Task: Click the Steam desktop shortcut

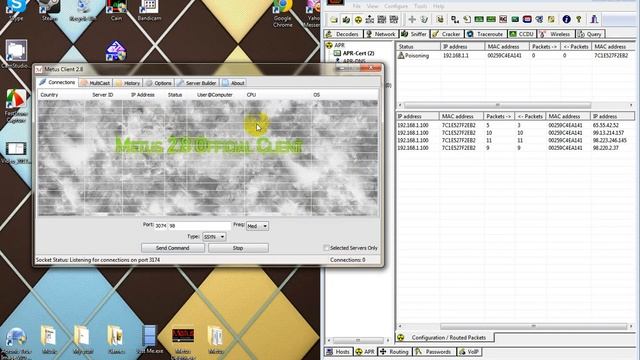Action: pos(49,9)
